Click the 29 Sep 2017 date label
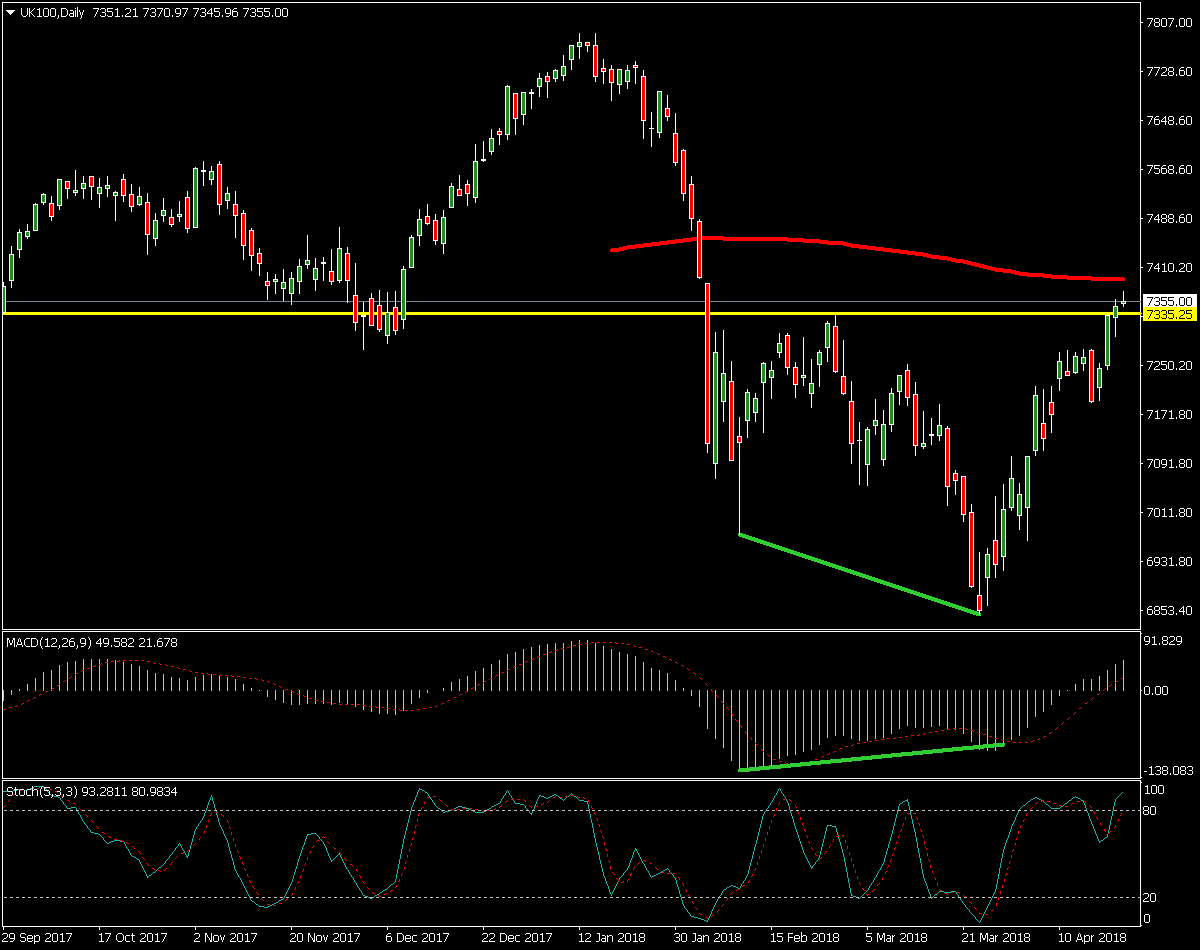 click(x=37, y=938)
